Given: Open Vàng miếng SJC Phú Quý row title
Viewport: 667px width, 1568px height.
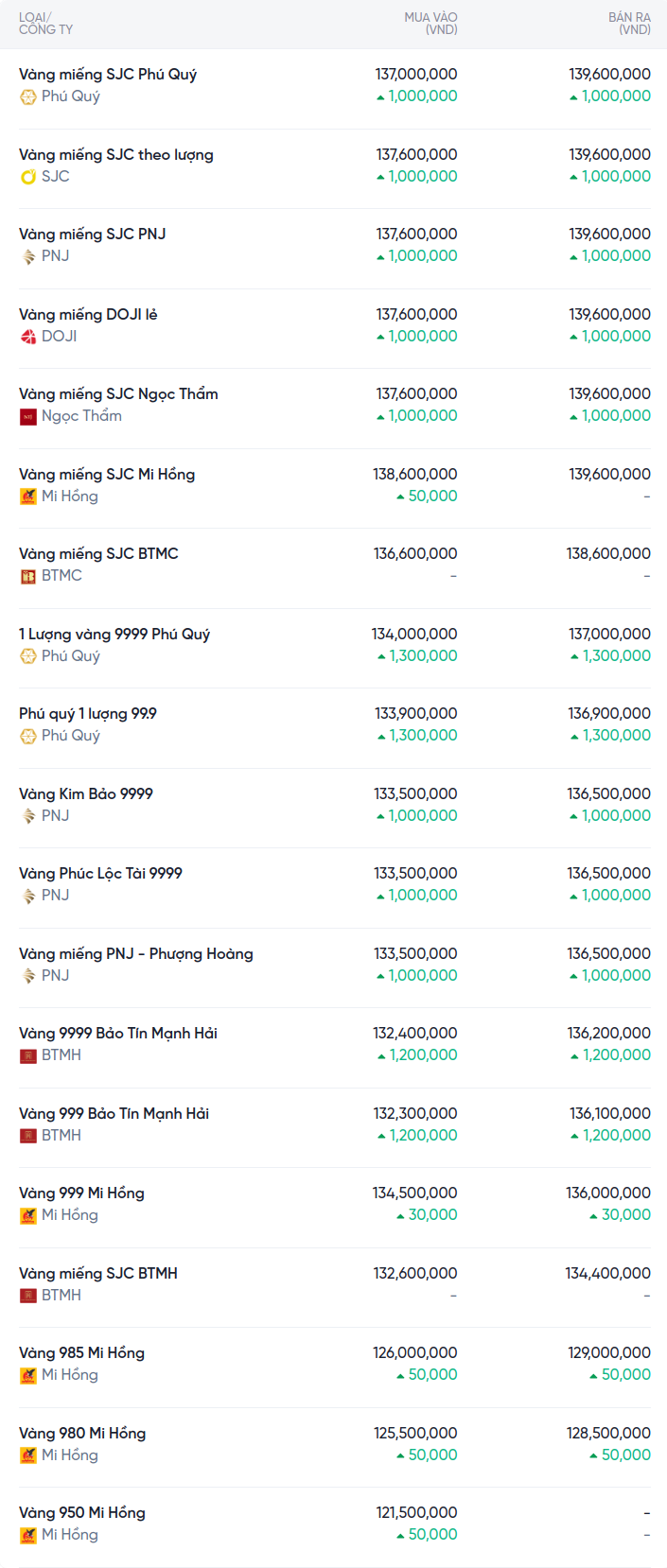Looking at the screenshot, I should tap(108, 74).
